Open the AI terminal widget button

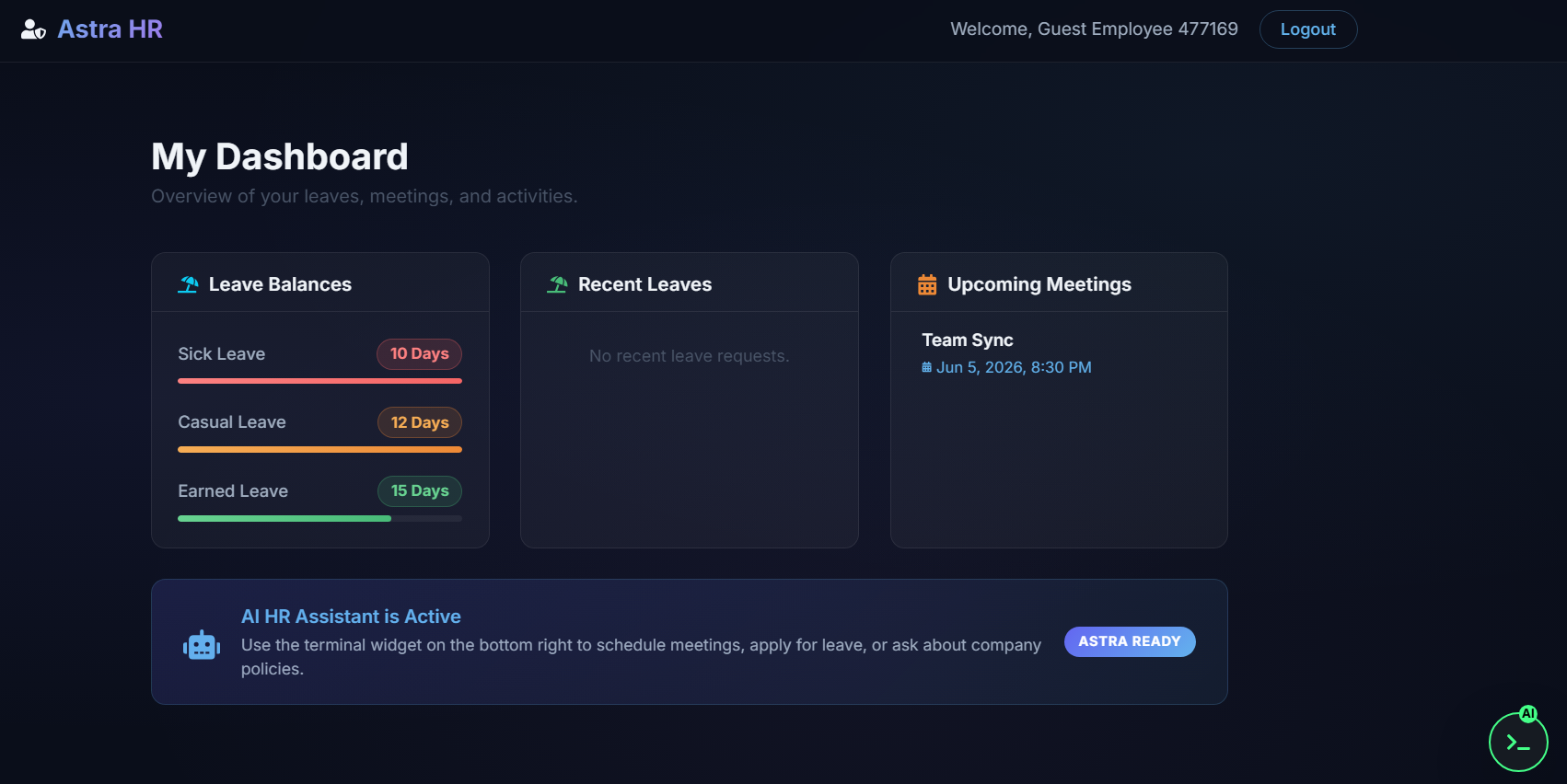click(x=1518, y=742)
